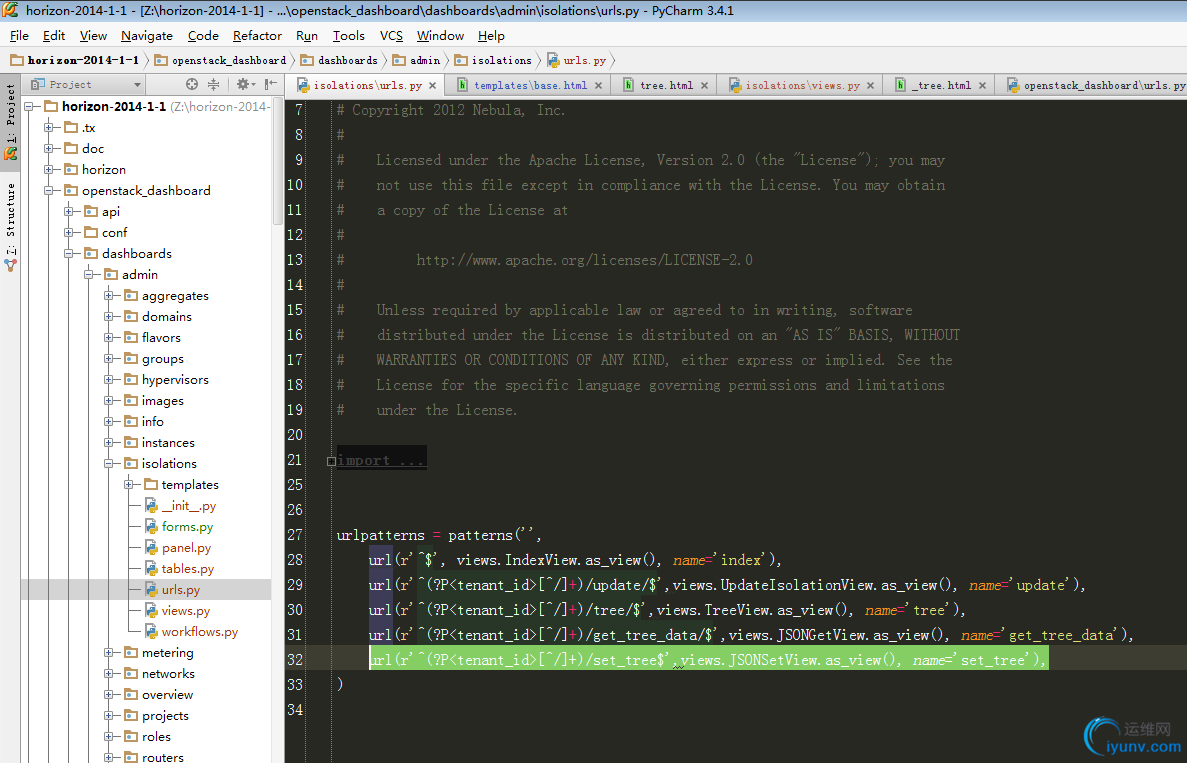
Task: Select forms.py in the project tree
Action: (187, 527)
